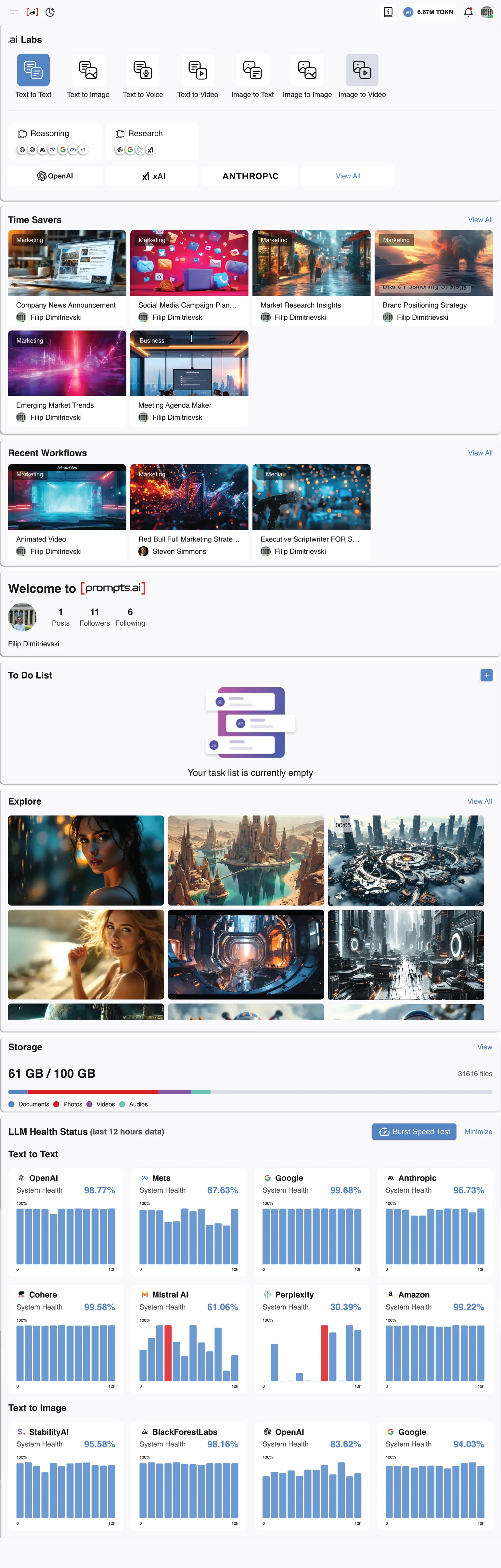Open the hamburger menu icon

coord(14,12)
